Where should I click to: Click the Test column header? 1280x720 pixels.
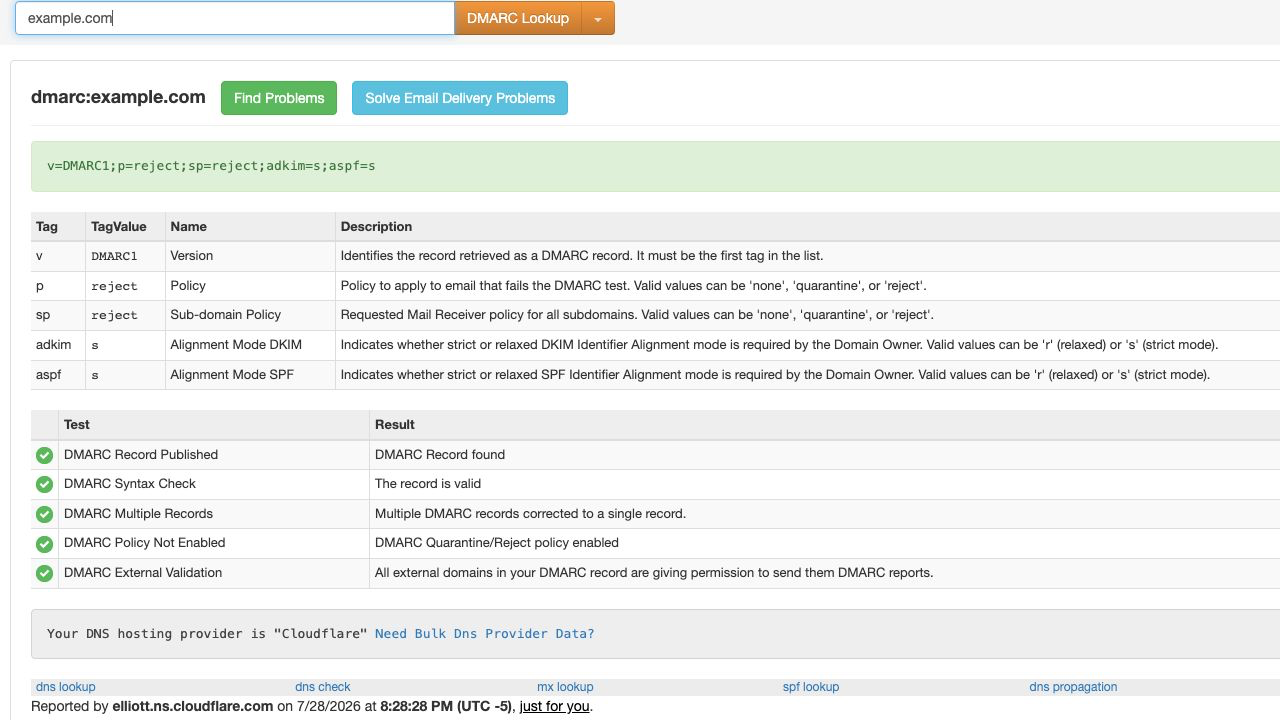click(x=214, y=425)
